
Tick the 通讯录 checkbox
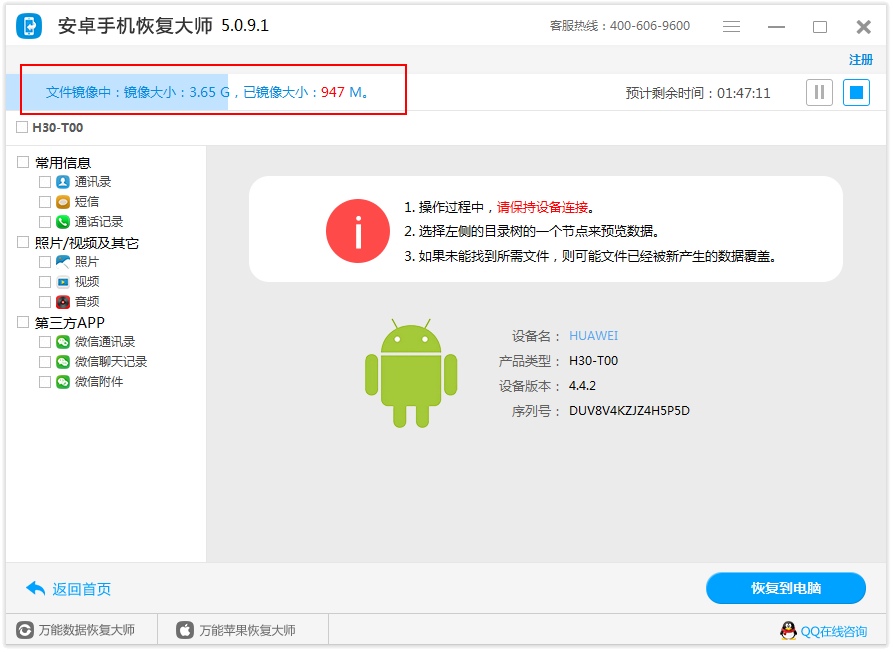(45, 182)
